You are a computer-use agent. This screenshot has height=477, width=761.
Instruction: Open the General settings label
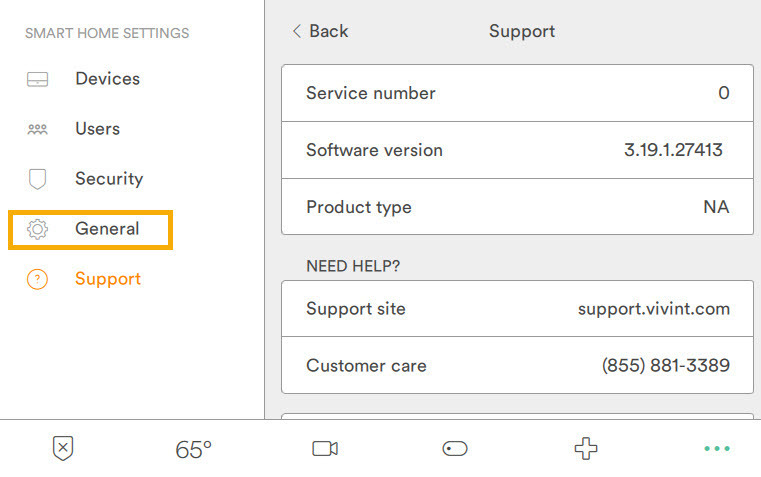tap(107, 229)
